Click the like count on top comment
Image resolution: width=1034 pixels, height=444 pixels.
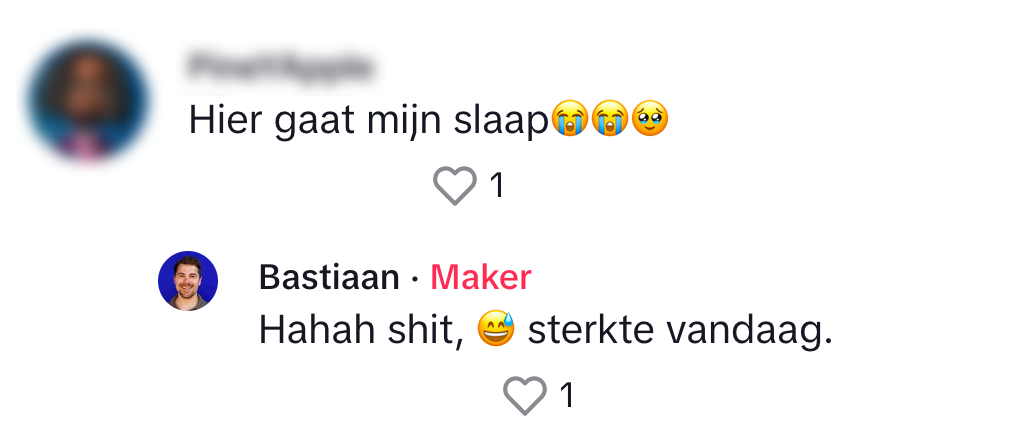(496, 186)
